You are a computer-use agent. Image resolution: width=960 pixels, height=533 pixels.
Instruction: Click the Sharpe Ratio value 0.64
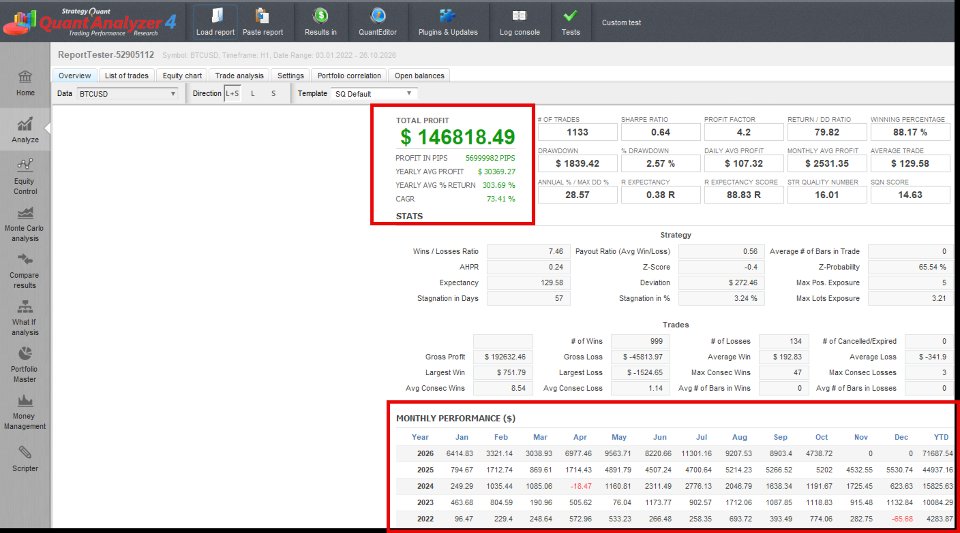661,132
